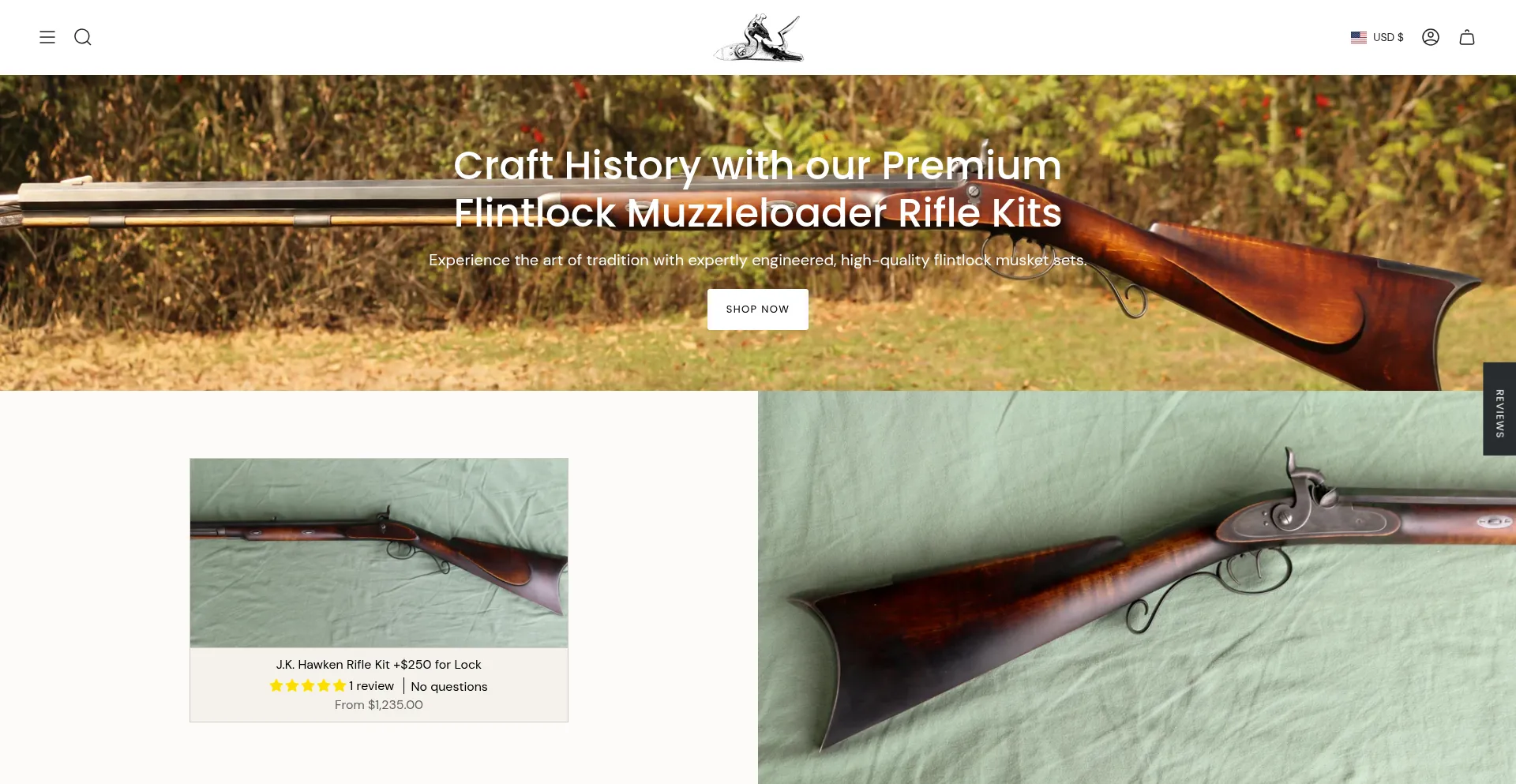
Task: Open the hamburger navigation menu
Action: point(47,37)
